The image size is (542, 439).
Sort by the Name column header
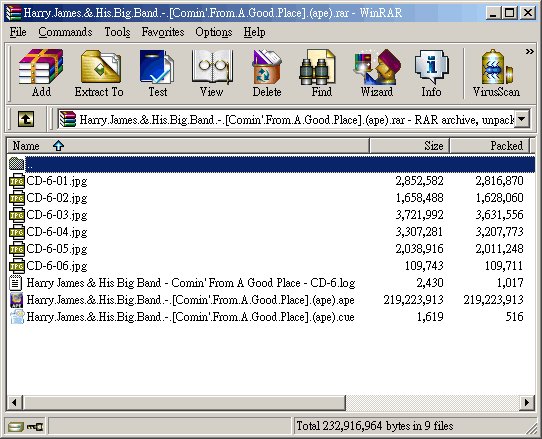[188, 146]
